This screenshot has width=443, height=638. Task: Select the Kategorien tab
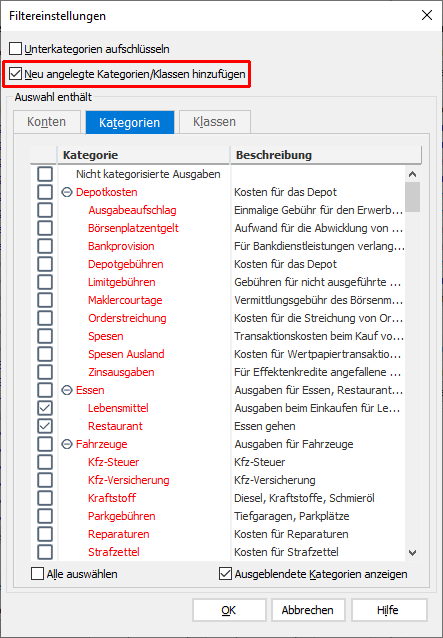(130, 122)
